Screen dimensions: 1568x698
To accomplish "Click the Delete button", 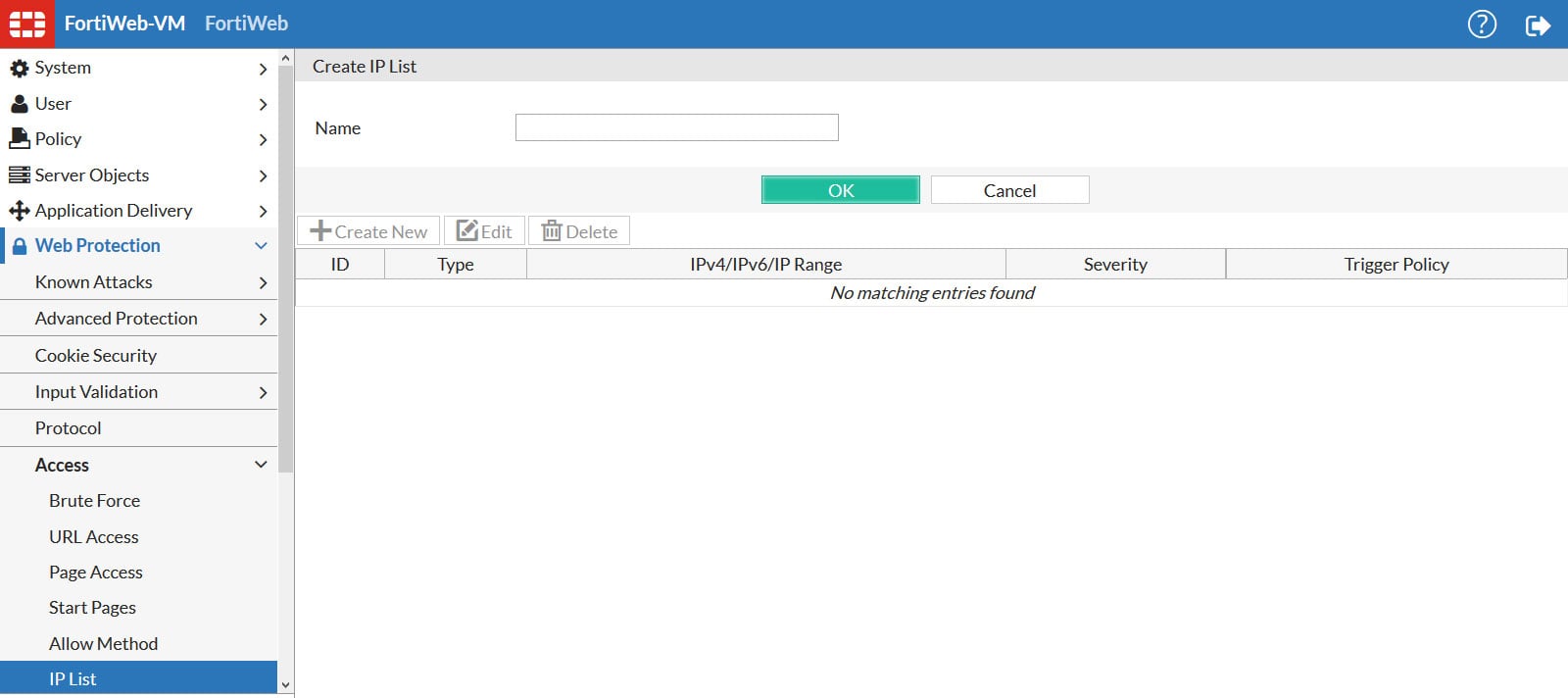I will [579, 231].
